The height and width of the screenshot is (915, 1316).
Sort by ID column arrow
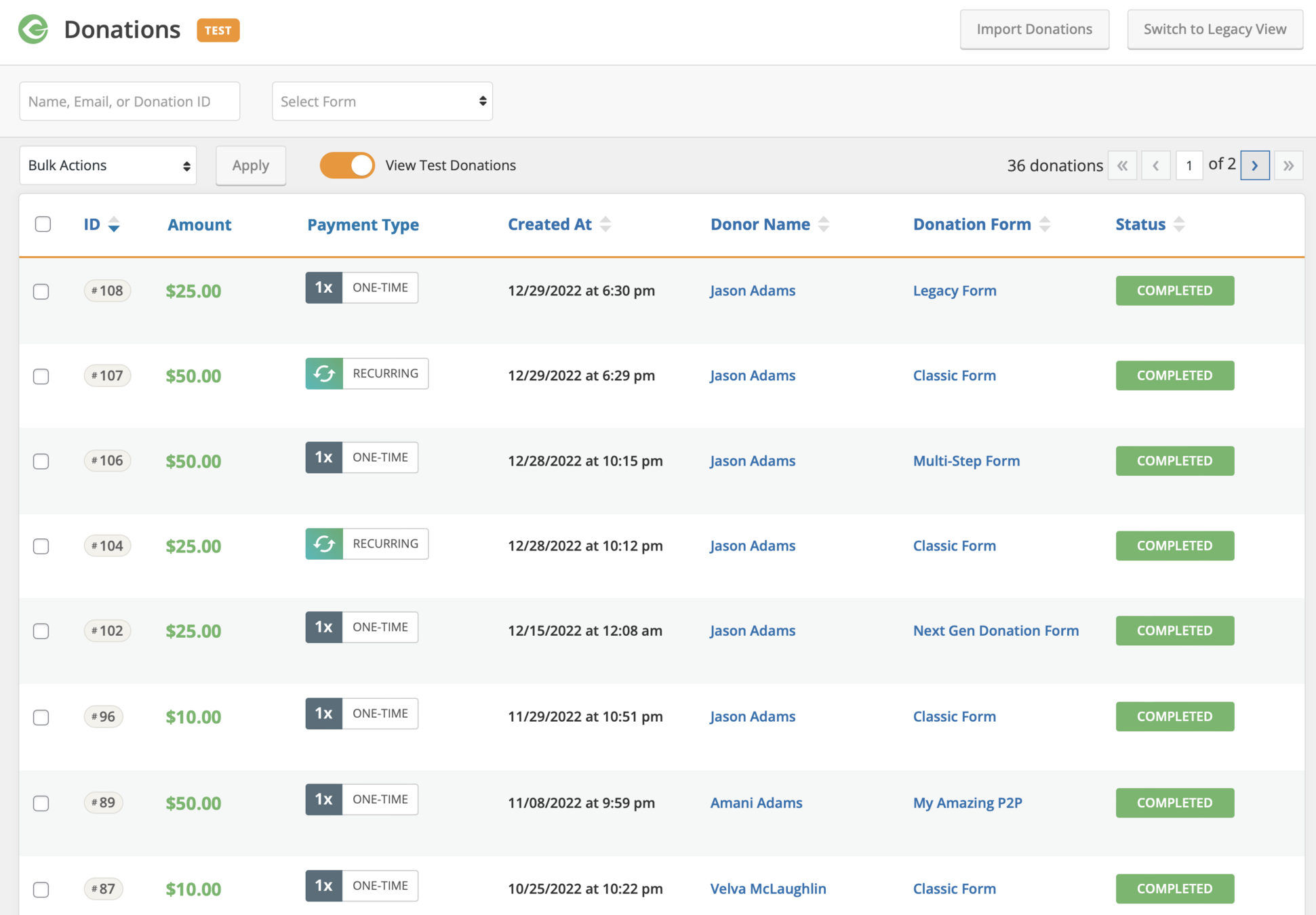tap(114, 224)
